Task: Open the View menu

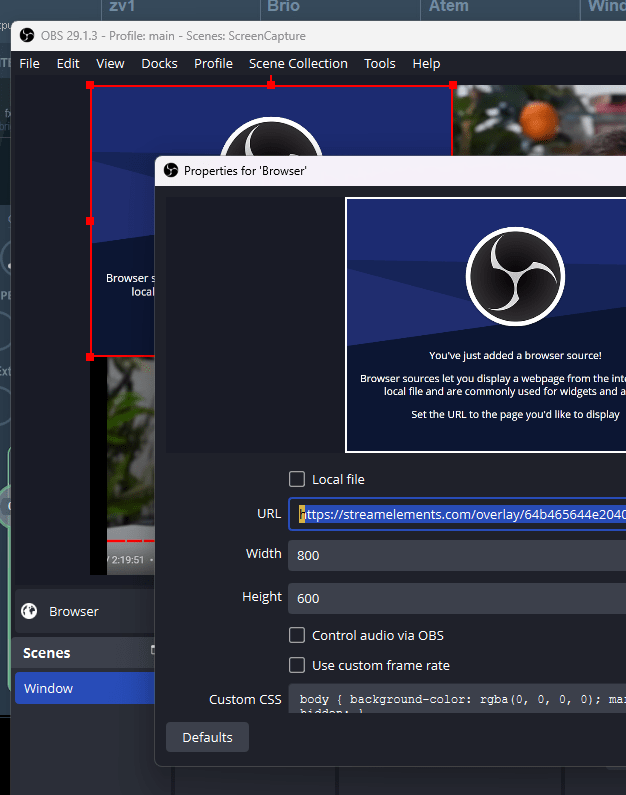Action: click(x=110, y=64)
